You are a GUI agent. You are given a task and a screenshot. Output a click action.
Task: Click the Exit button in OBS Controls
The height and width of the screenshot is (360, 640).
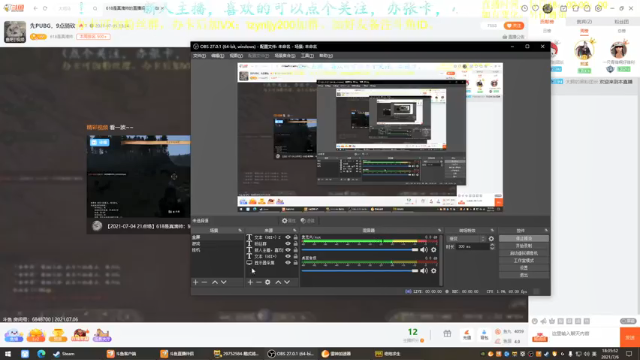[x=524, y=275]
